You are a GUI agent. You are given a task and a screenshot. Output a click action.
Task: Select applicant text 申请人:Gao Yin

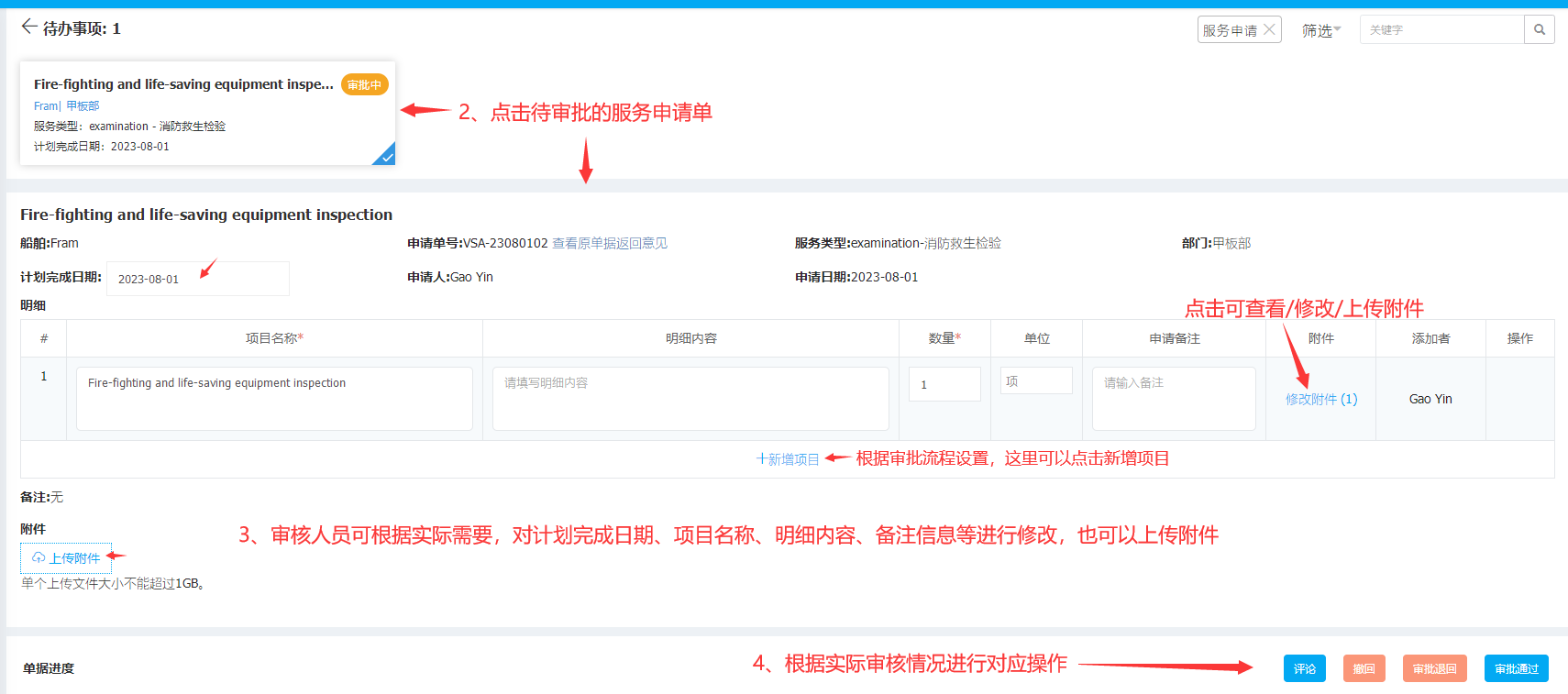coord(450,277)
